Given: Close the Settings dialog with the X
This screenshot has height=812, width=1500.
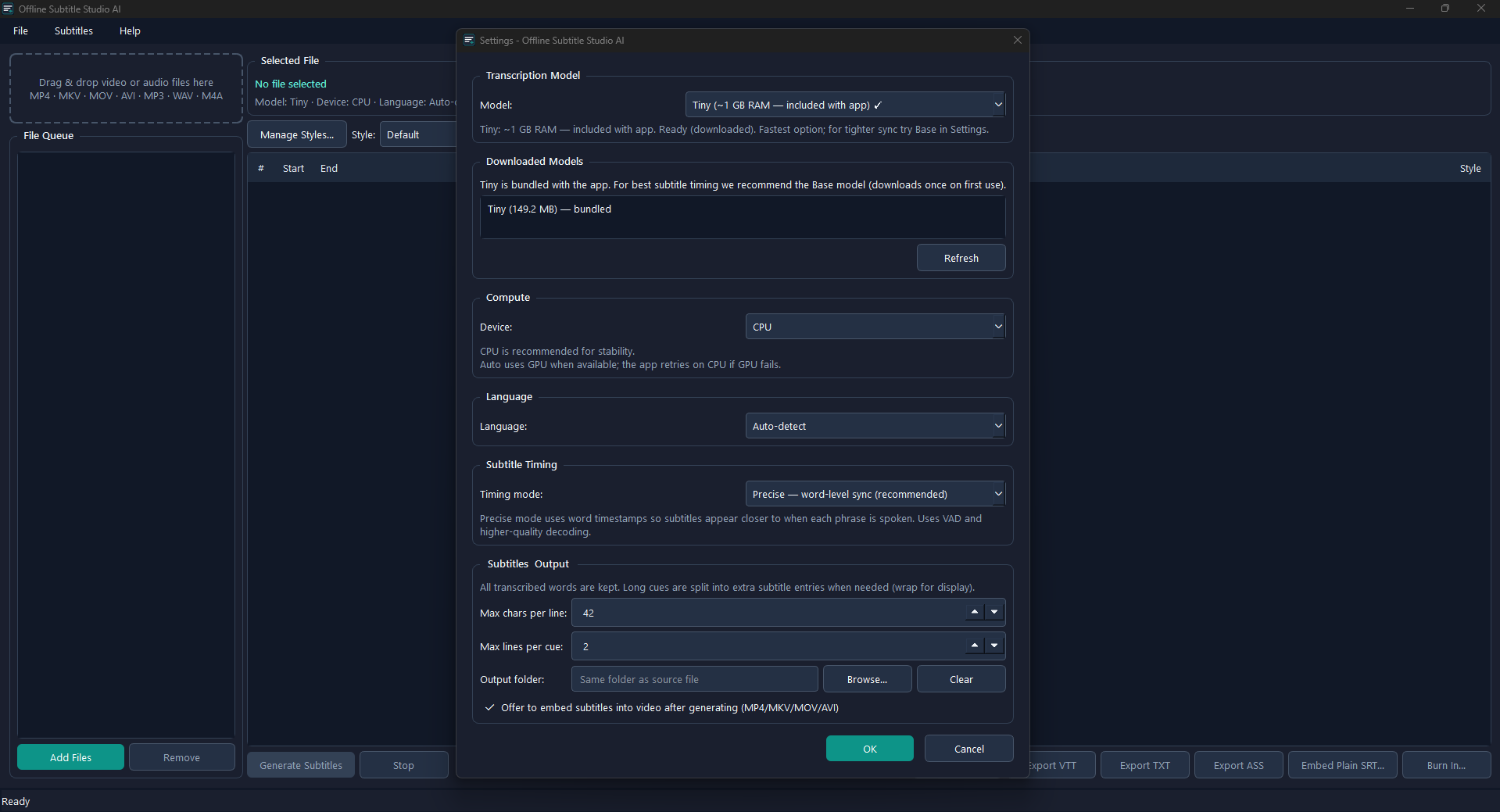Looking at the screenshot, I should click(x=1017, y=40).
